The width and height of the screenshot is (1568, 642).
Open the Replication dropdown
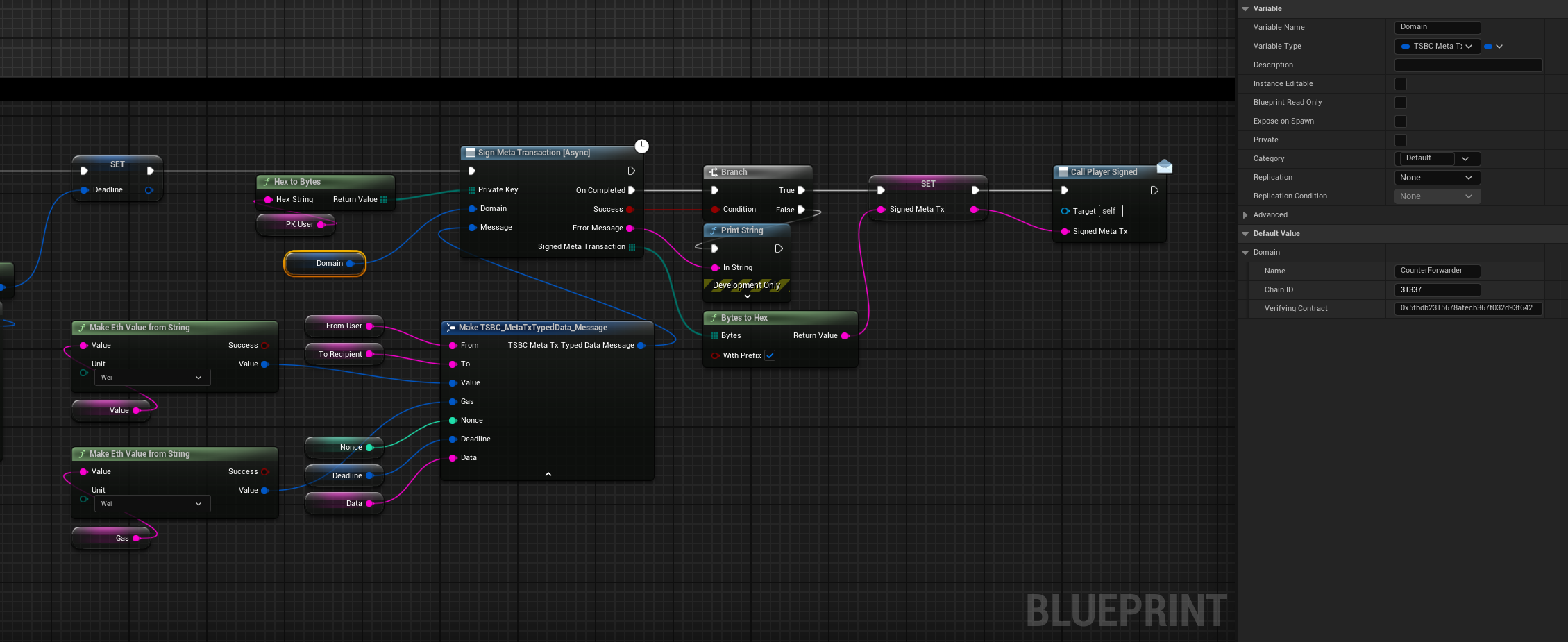(1437, 178)
